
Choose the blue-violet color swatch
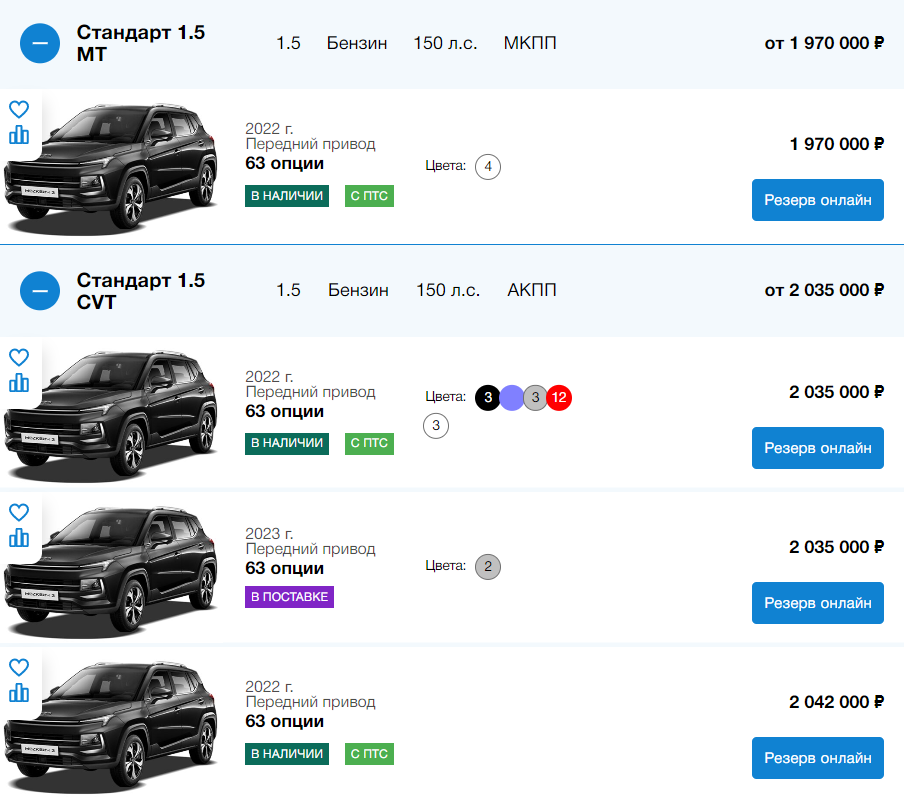(x=511, y=398)
